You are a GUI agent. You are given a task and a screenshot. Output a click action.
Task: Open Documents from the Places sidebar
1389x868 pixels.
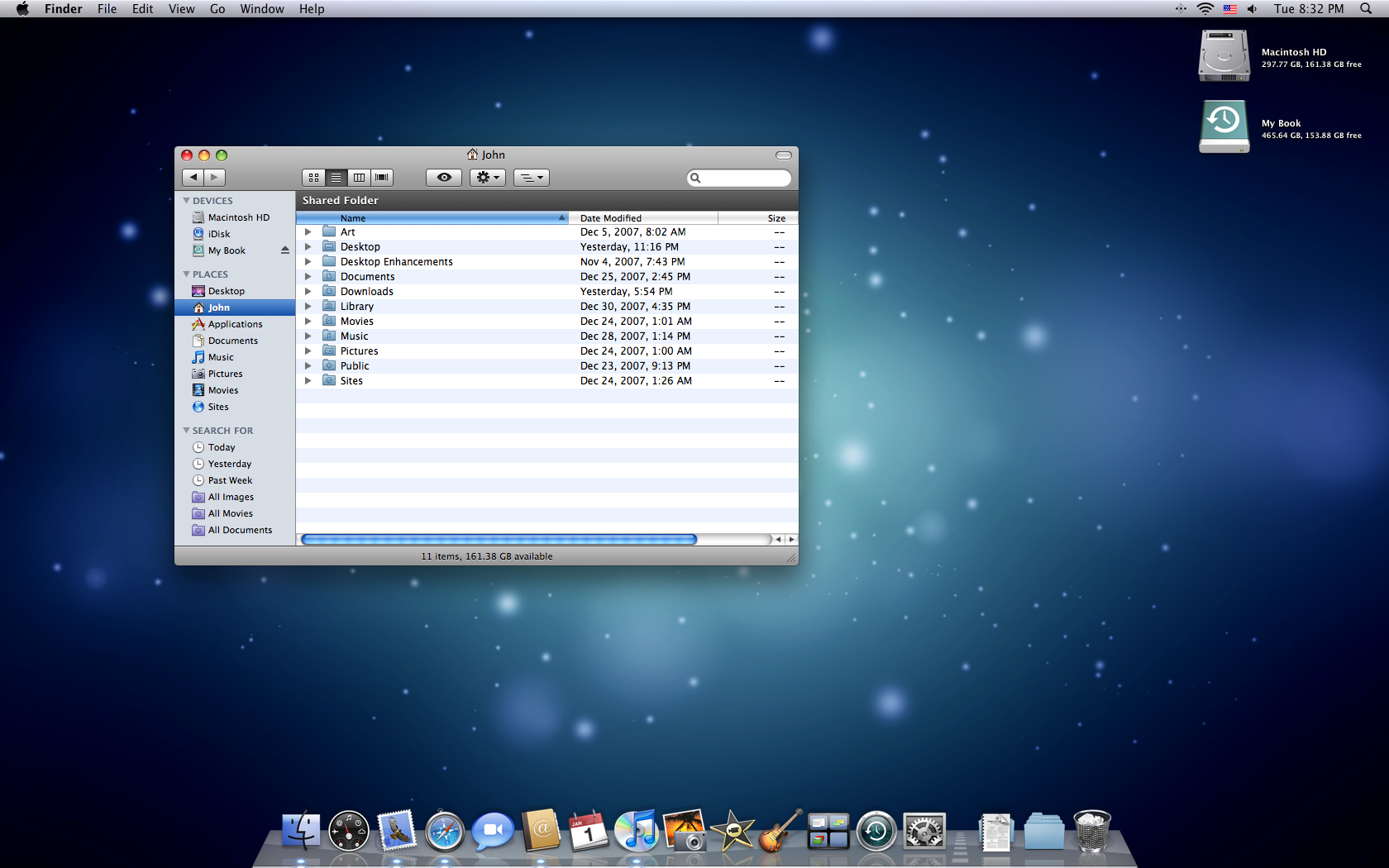[235, 341]
